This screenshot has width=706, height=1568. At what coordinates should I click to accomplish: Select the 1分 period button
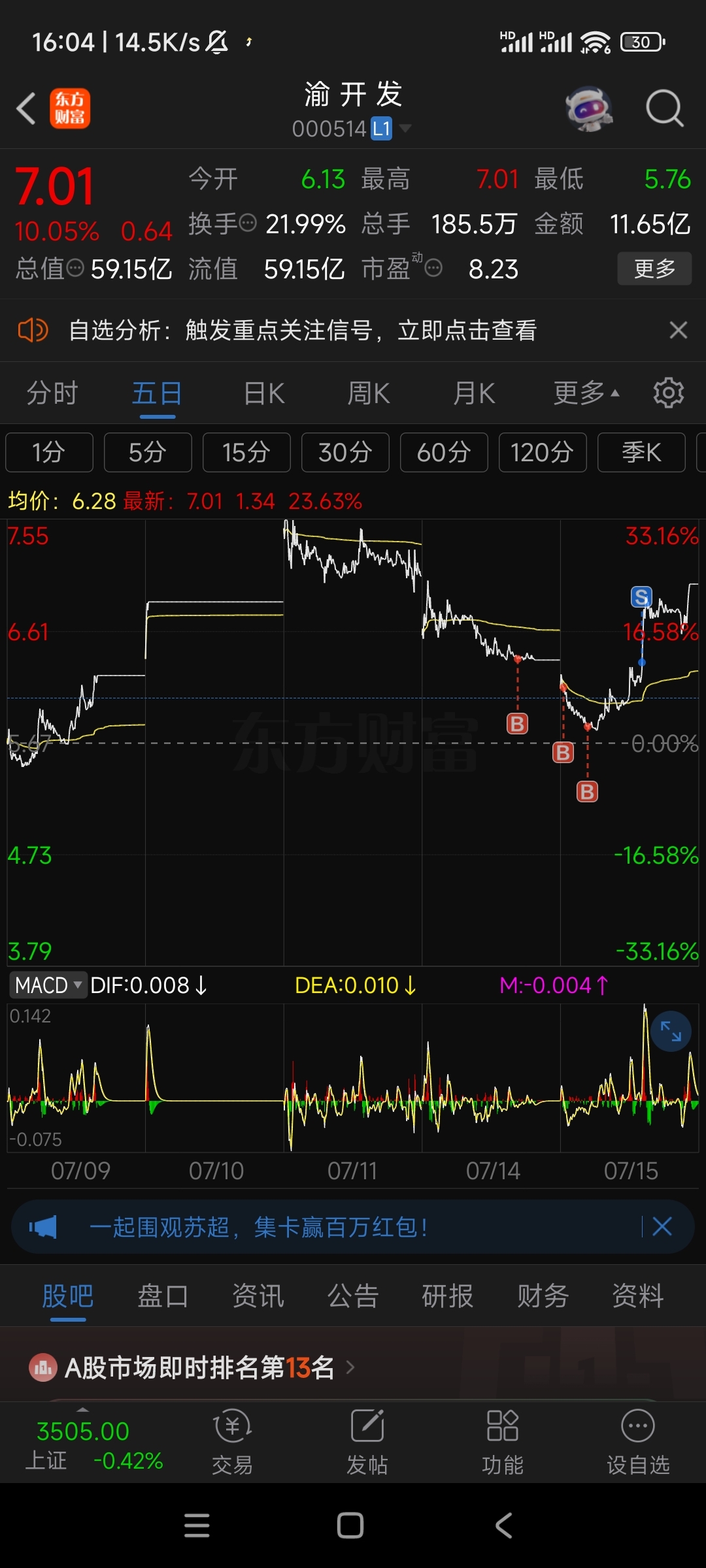49,452
